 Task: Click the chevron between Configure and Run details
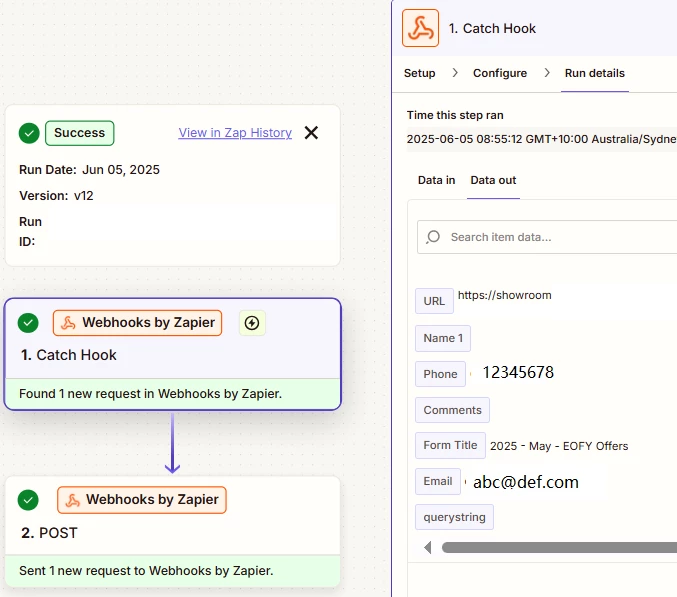click(x=547, y=73)
